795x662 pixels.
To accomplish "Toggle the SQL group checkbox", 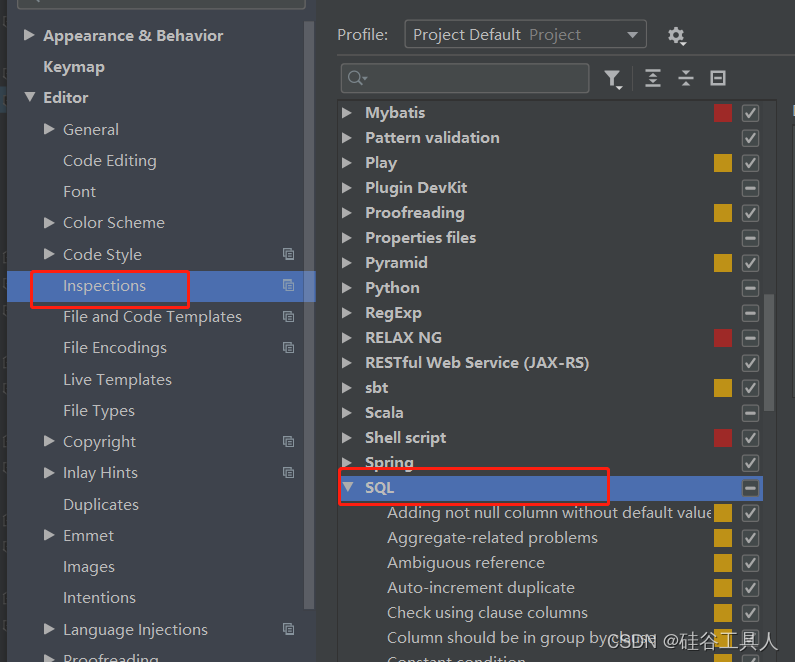I will coord(750,488).
